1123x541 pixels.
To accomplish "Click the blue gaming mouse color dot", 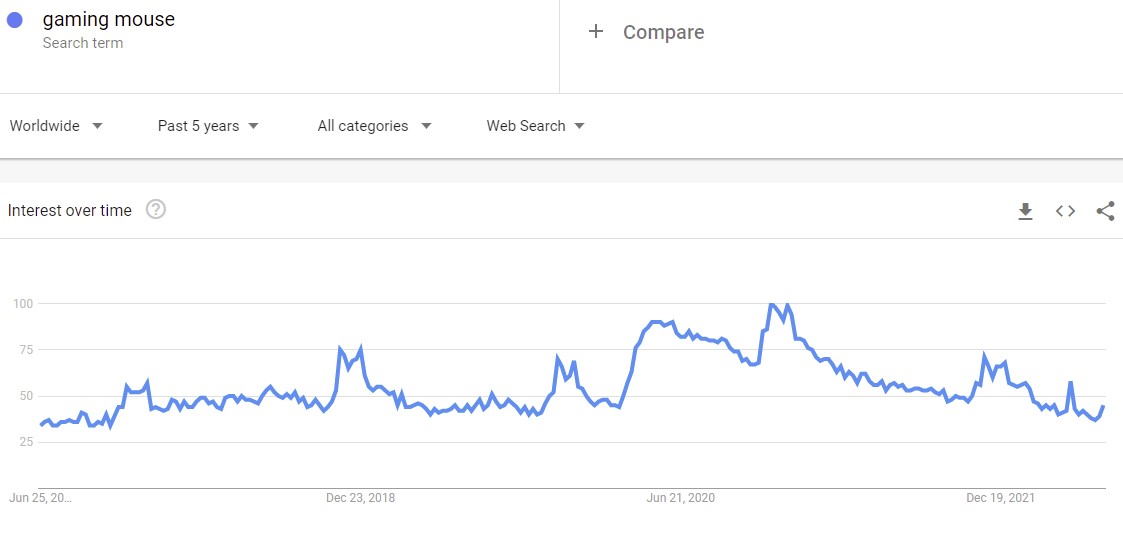I will pos(15,20).
